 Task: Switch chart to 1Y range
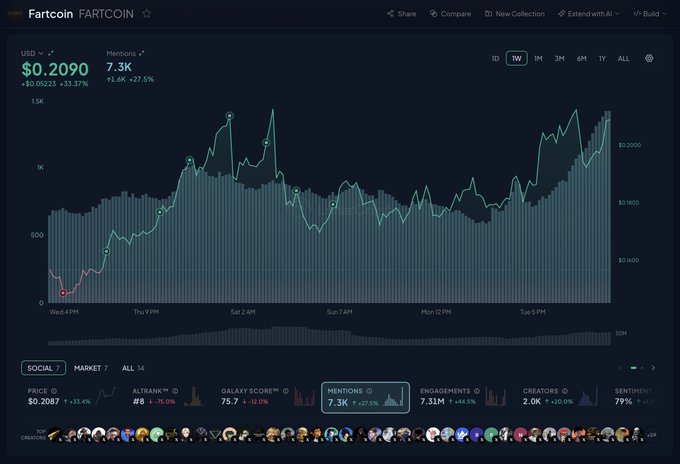602,59
